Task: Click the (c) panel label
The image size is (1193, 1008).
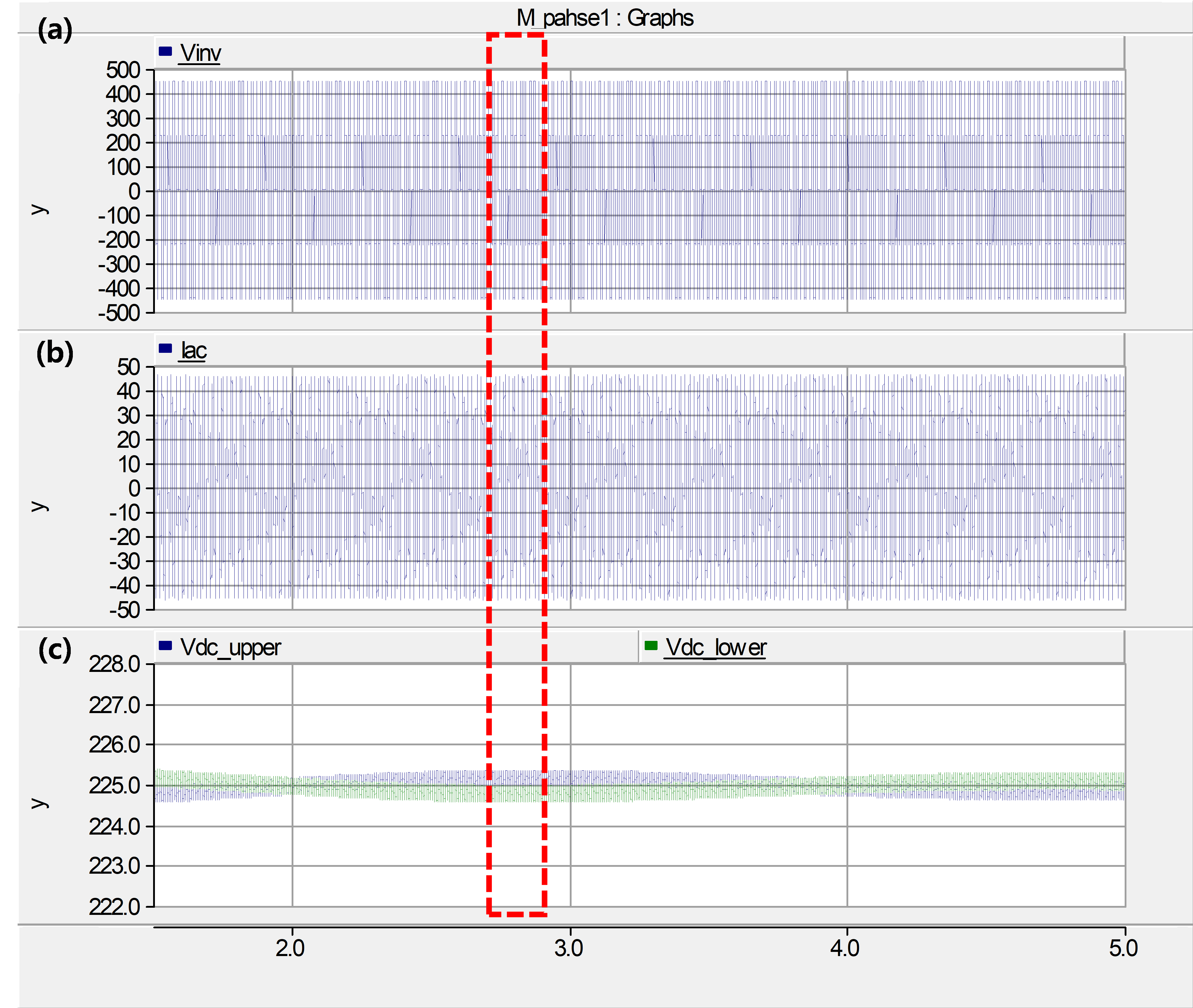Action: (x=55, y=650)
